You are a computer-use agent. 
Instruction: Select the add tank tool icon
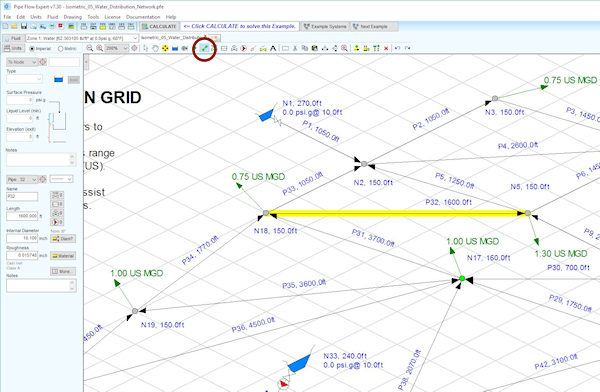click(x=175, y=48)
